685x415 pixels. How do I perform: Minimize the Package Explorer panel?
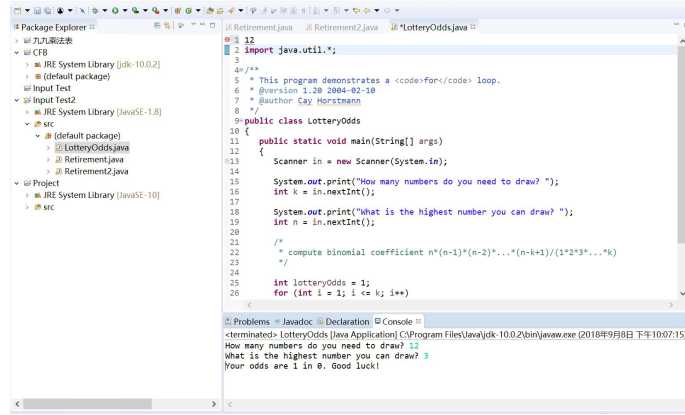point(202,25)
